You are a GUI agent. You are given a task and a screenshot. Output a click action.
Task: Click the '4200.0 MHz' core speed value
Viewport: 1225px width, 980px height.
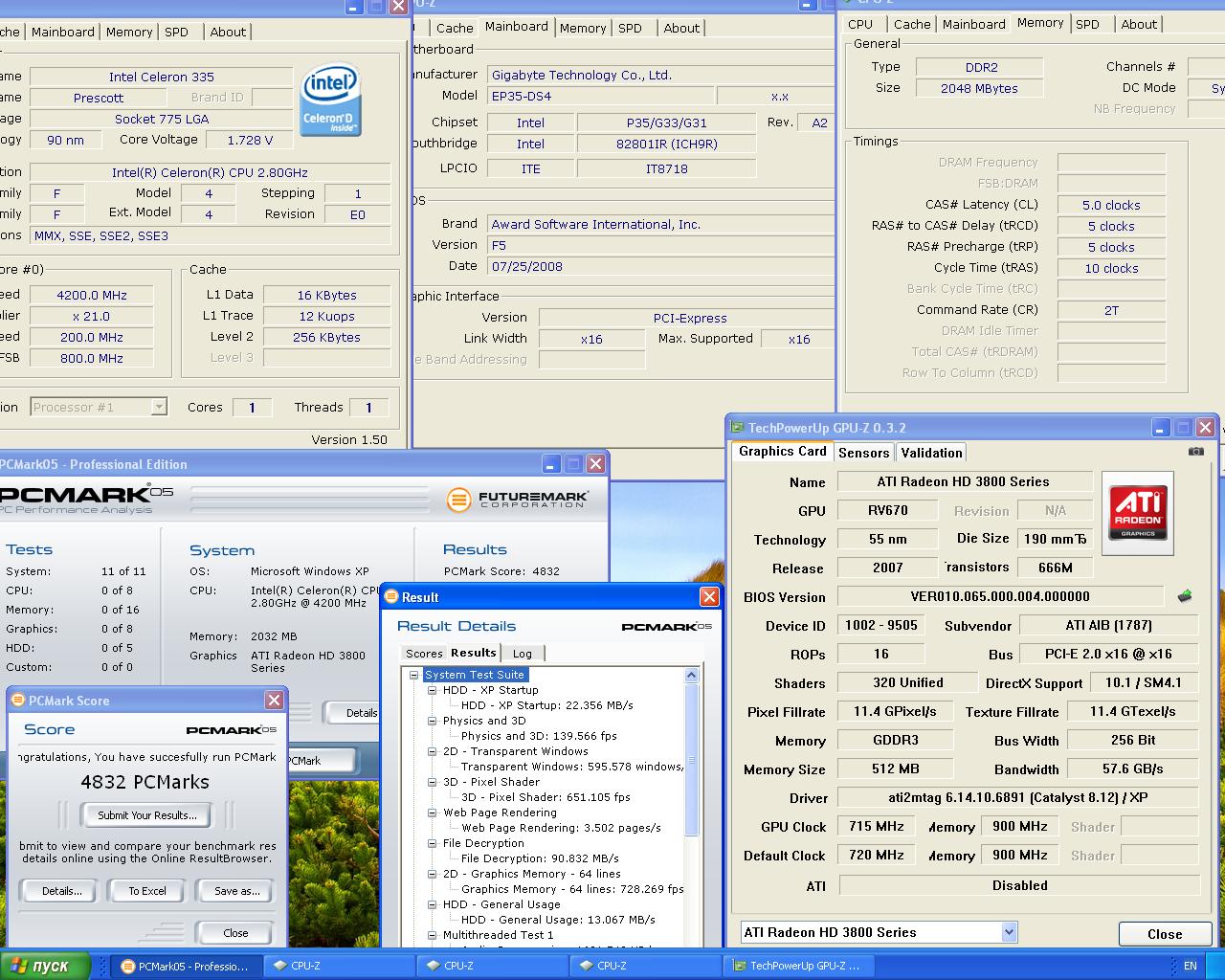pyautogui.click(x=92, y=295)
